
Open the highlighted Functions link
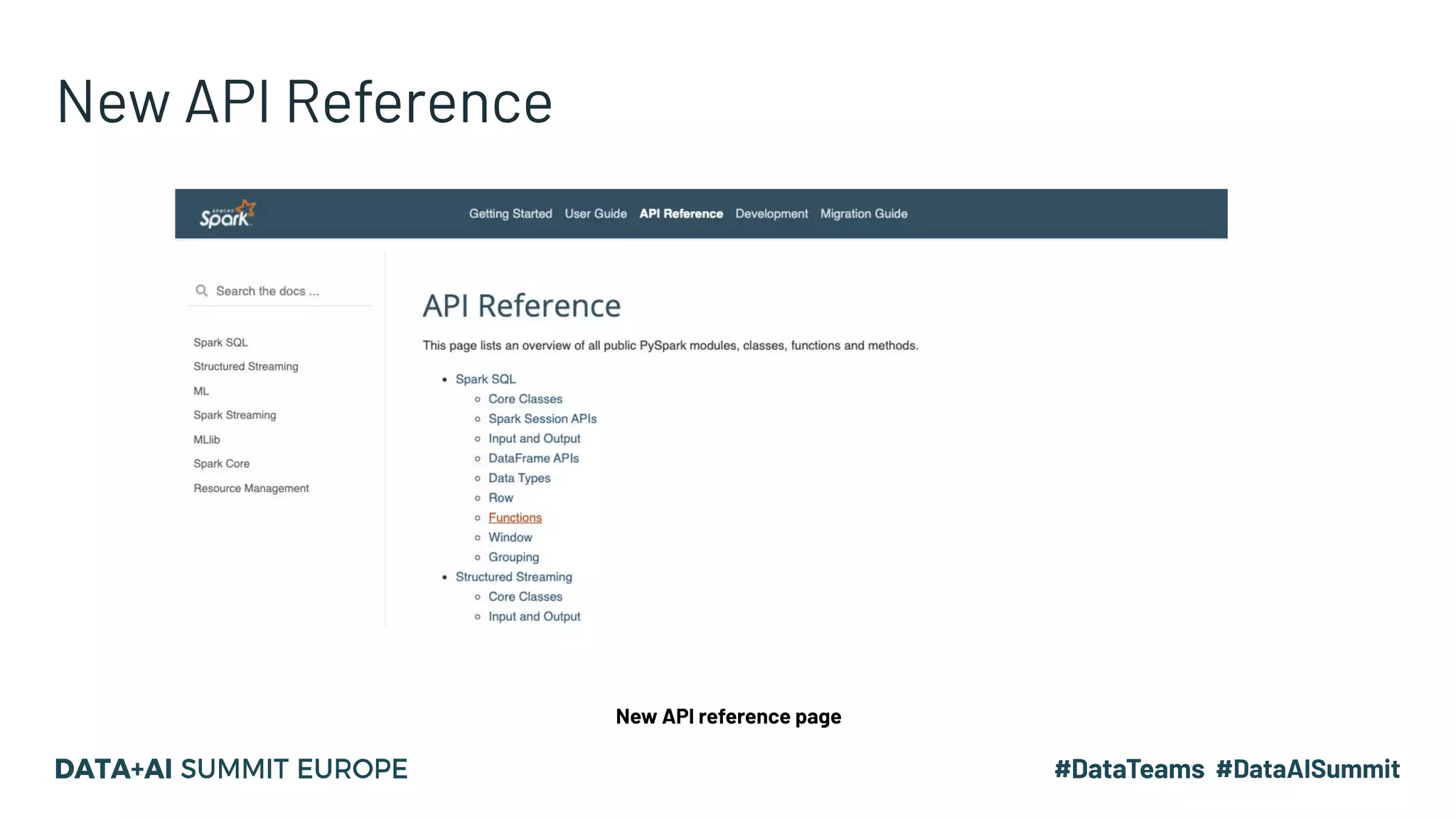[515, 518]
